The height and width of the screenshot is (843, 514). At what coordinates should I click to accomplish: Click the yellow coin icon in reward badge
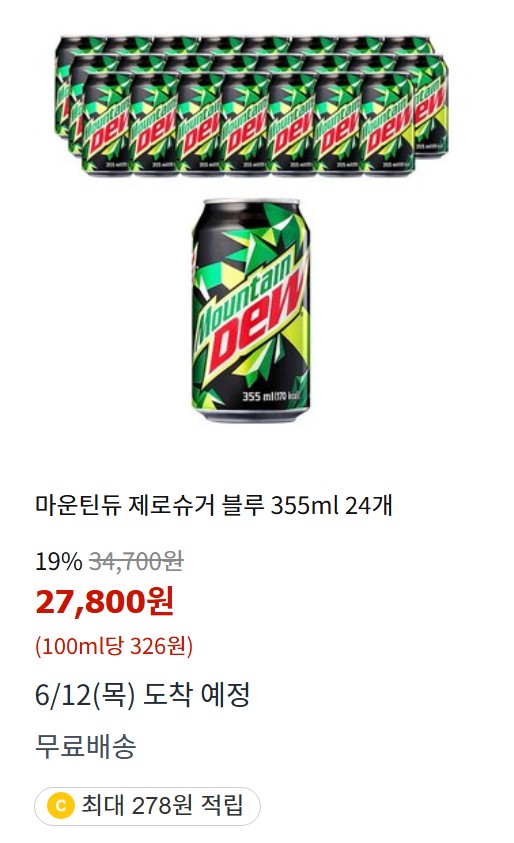[60, 806]
